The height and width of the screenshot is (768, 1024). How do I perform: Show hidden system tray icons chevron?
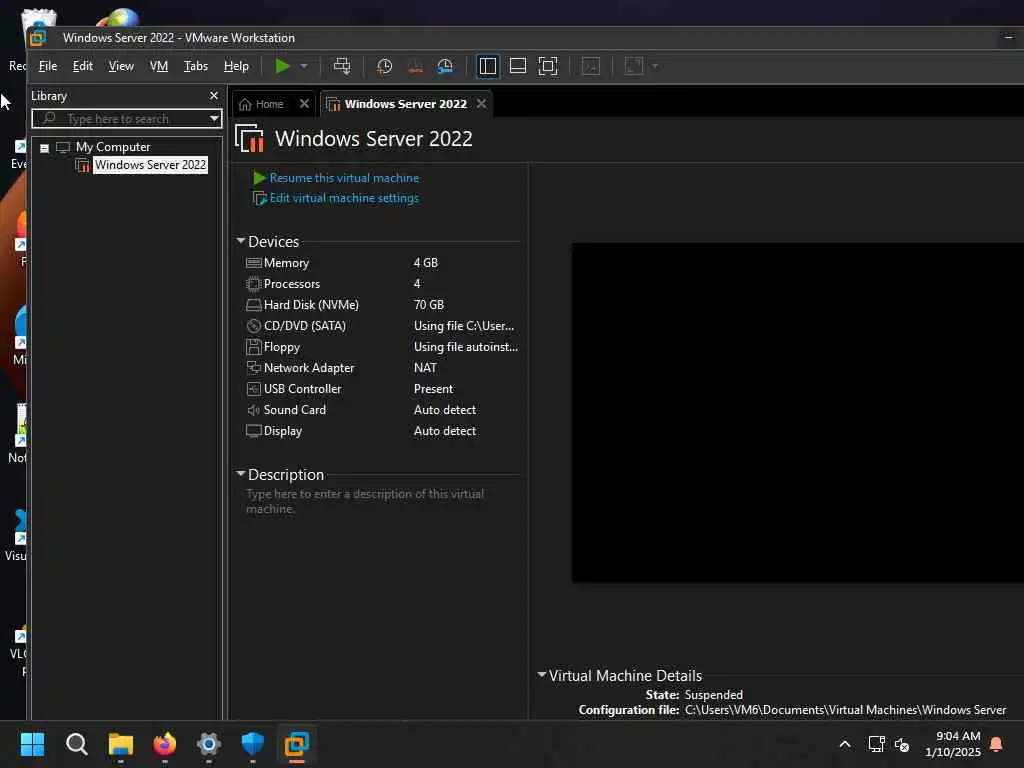coord(844,744)
